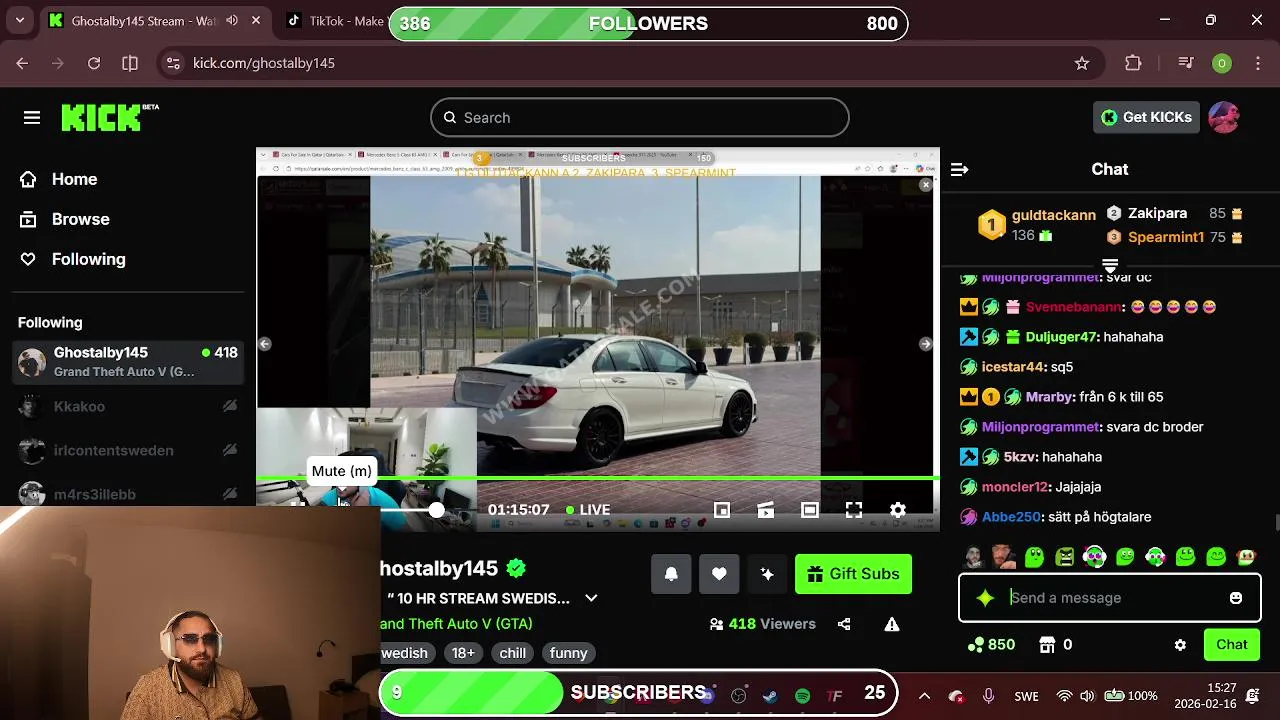
Task: Click Spearmint1 leaderboard entry
Action: (1175, 237)
